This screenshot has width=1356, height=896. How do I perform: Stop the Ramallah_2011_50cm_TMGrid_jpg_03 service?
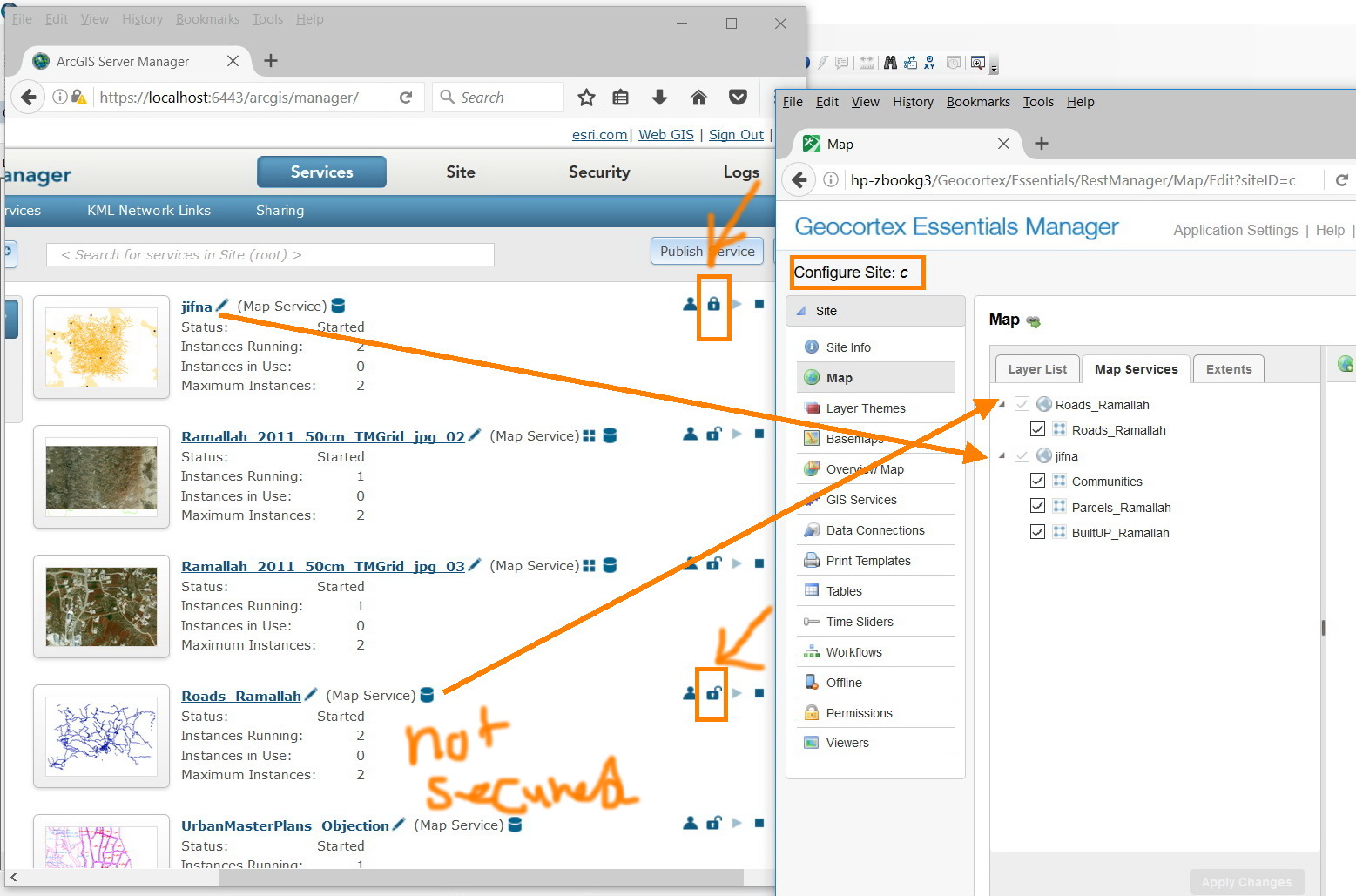759,563
